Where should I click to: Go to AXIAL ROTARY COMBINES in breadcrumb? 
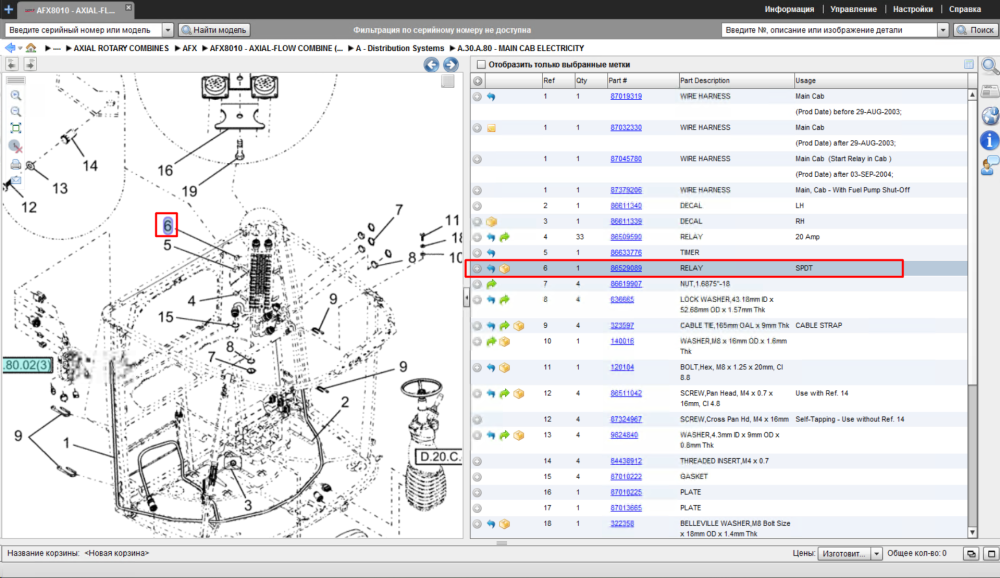tap(121, 48)
